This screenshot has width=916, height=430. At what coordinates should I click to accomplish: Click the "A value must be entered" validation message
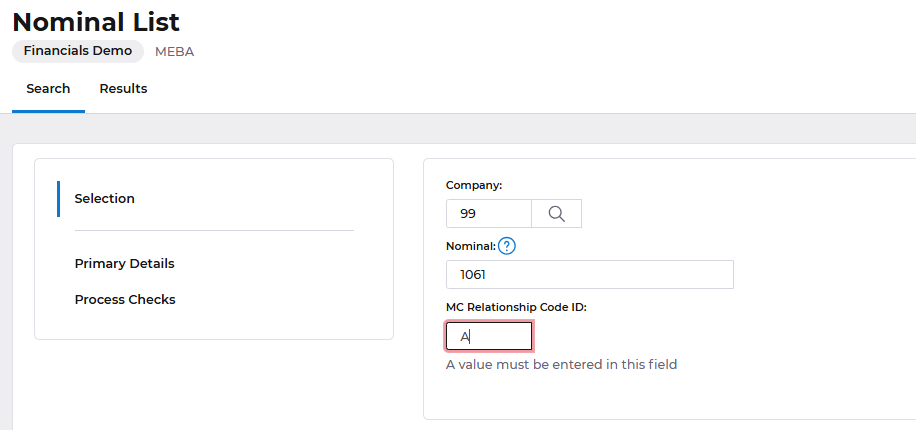click(x=561, y=365)
